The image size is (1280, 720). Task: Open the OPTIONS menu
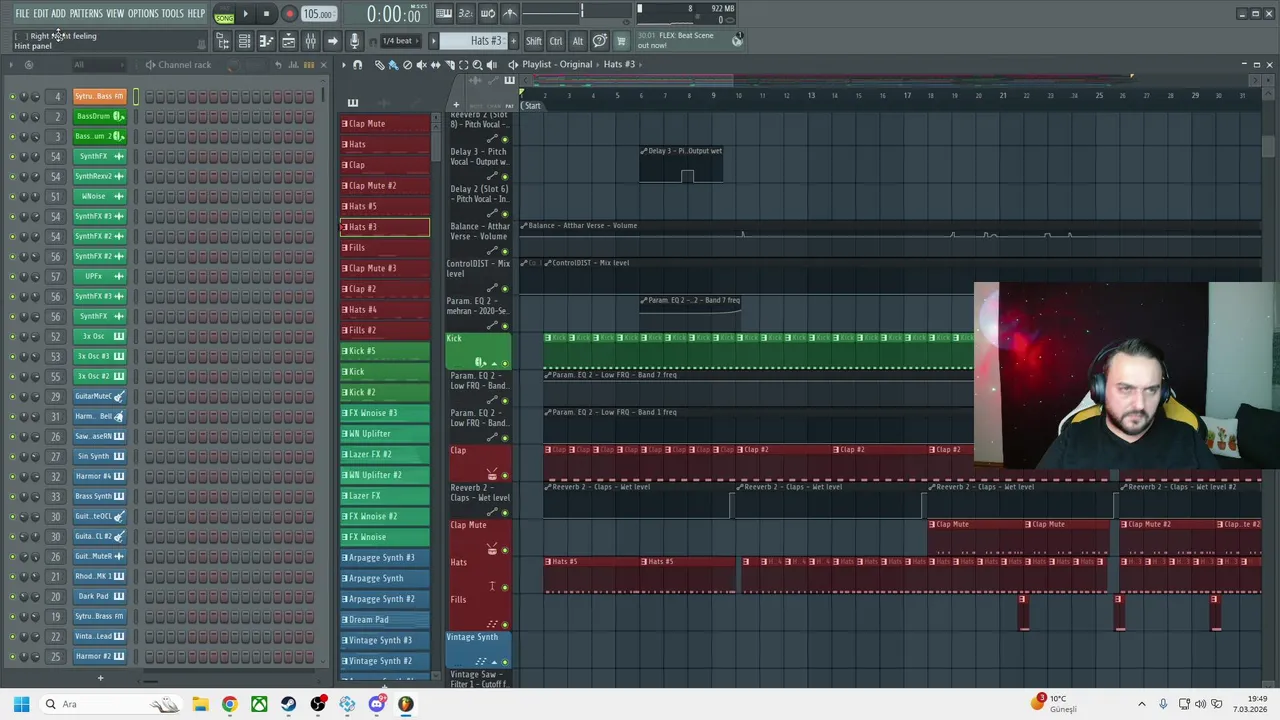pyautogui.click(x=143, y=14)
